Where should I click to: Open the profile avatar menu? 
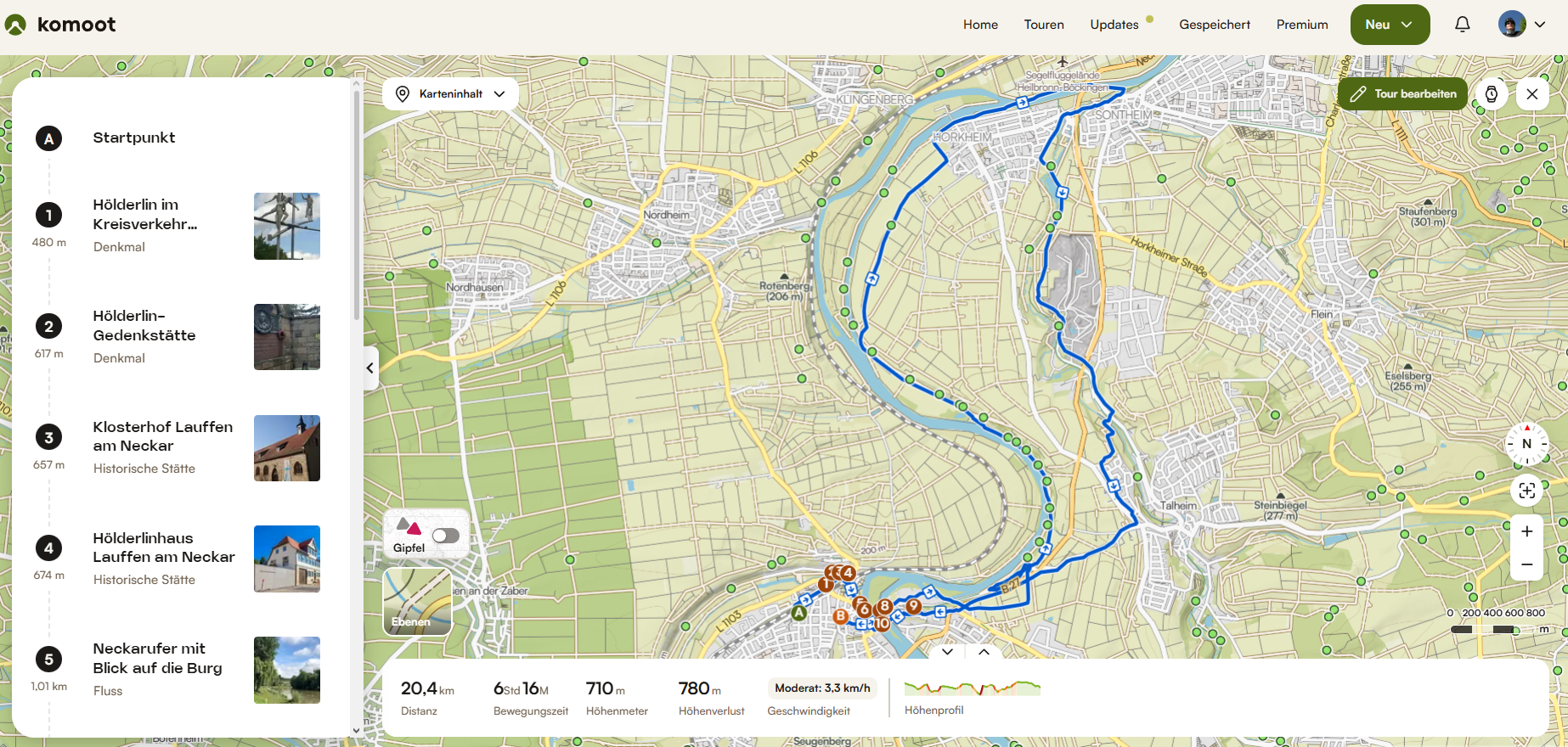(x=1521, y=25)
